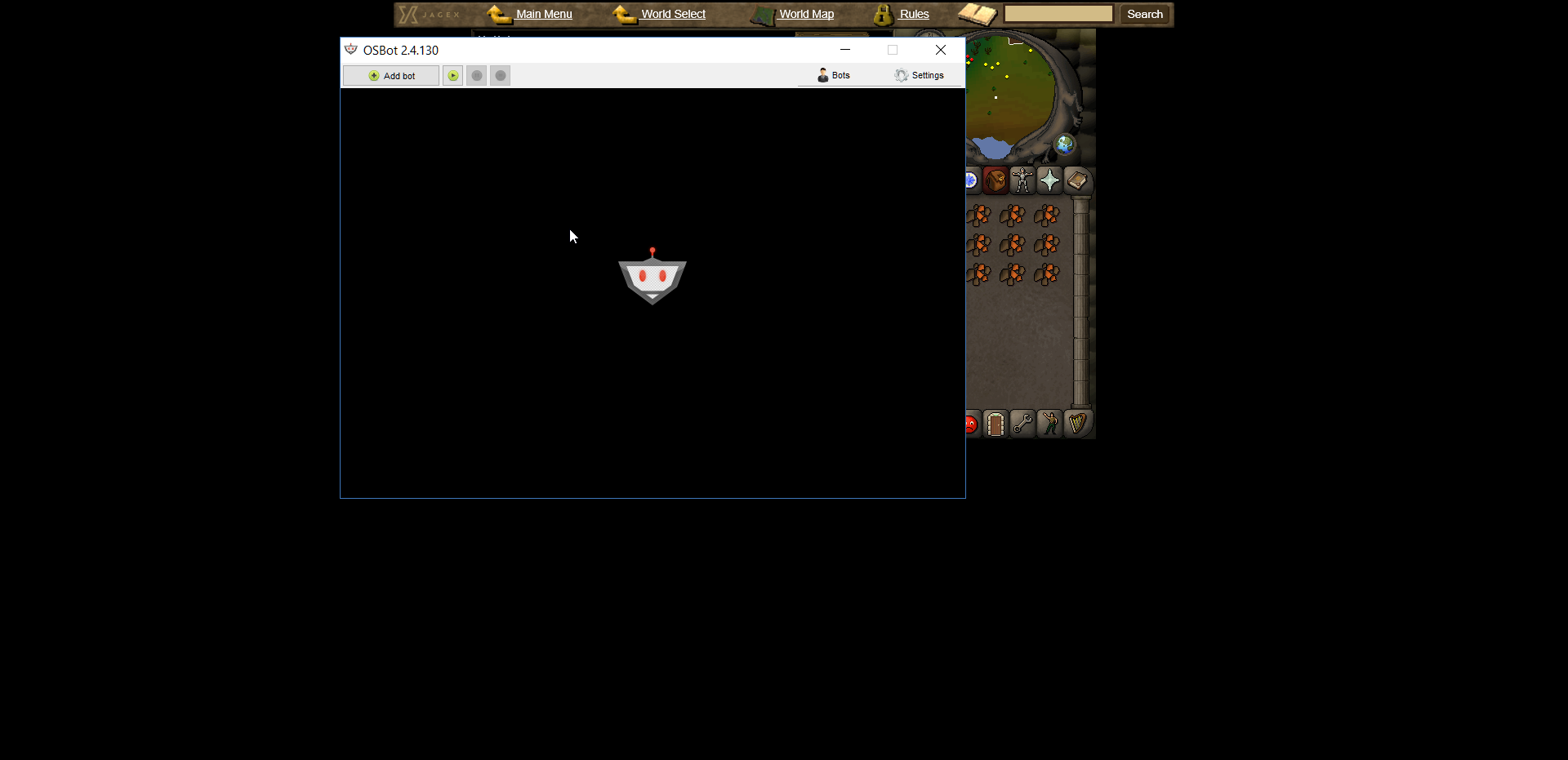Select middle ore in third inventory row

click(x=1013, y=274)
